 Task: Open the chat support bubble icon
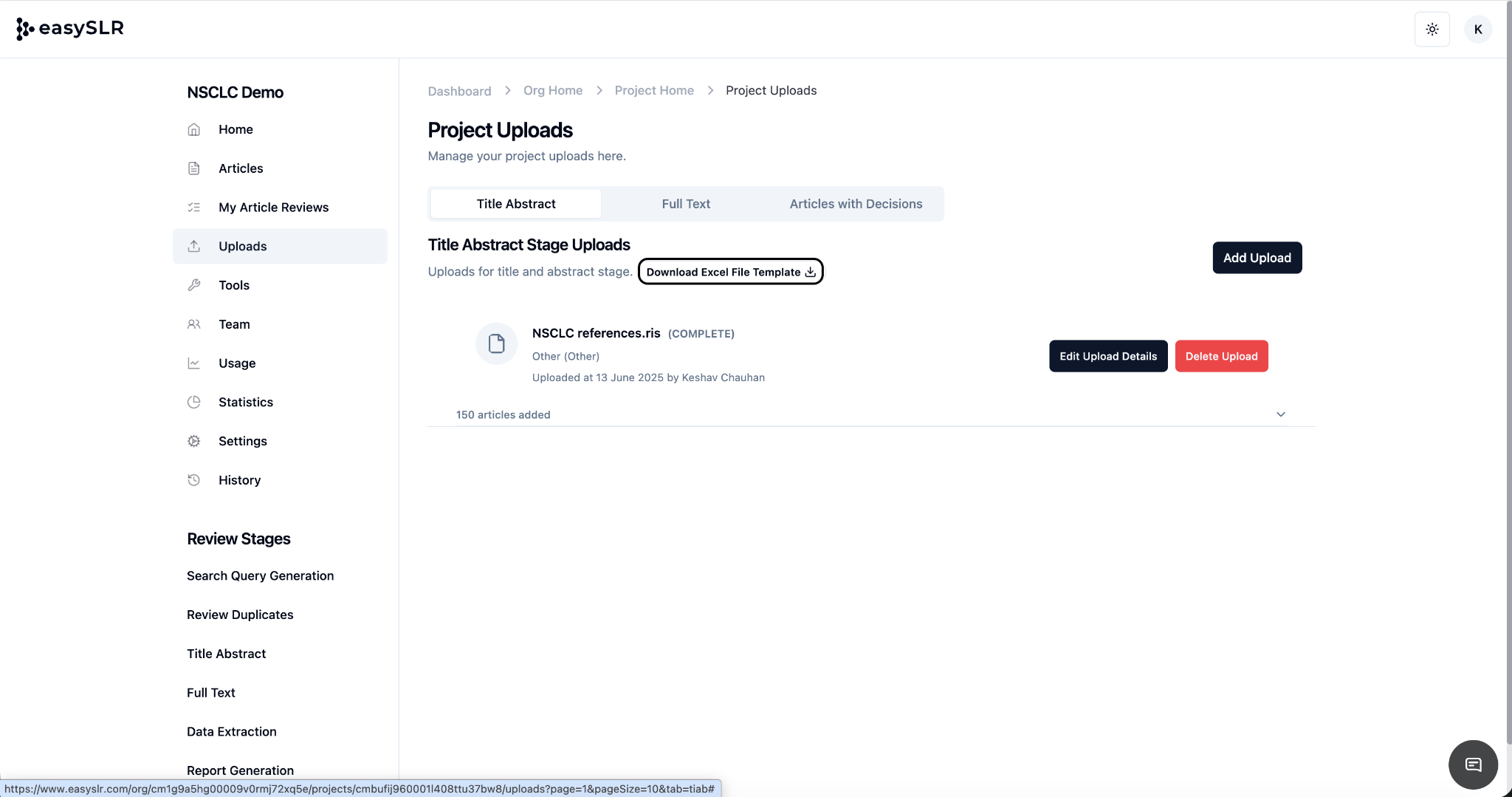click(x=1472, y=764)
